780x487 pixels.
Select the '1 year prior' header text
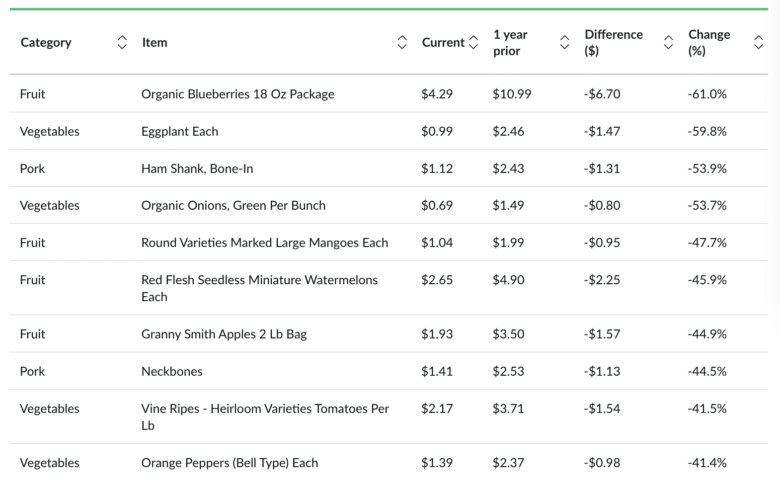(x=510, y=42)
